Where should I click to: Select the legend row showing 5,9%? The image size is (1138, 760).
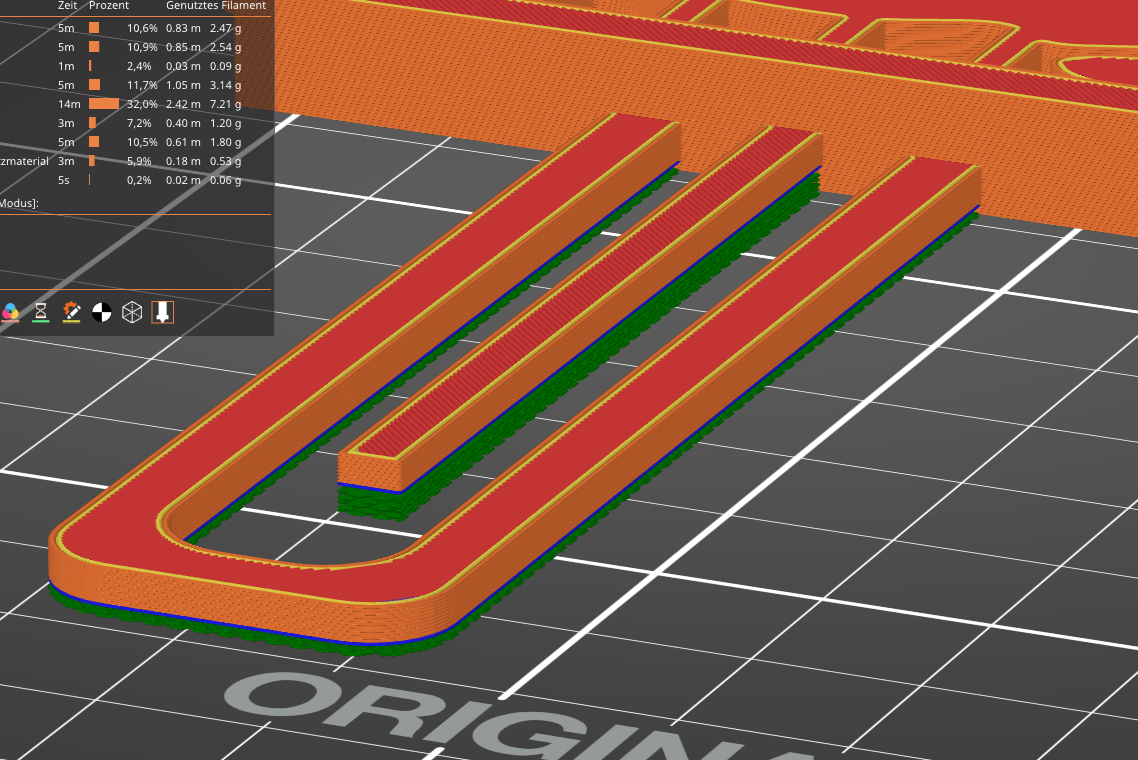(136, 161)
